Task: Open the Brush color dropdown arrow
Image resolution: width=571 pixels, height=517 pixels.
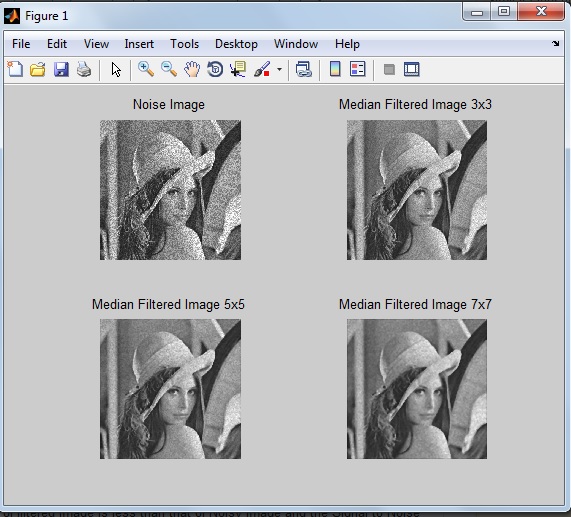Action: point(279,69)
